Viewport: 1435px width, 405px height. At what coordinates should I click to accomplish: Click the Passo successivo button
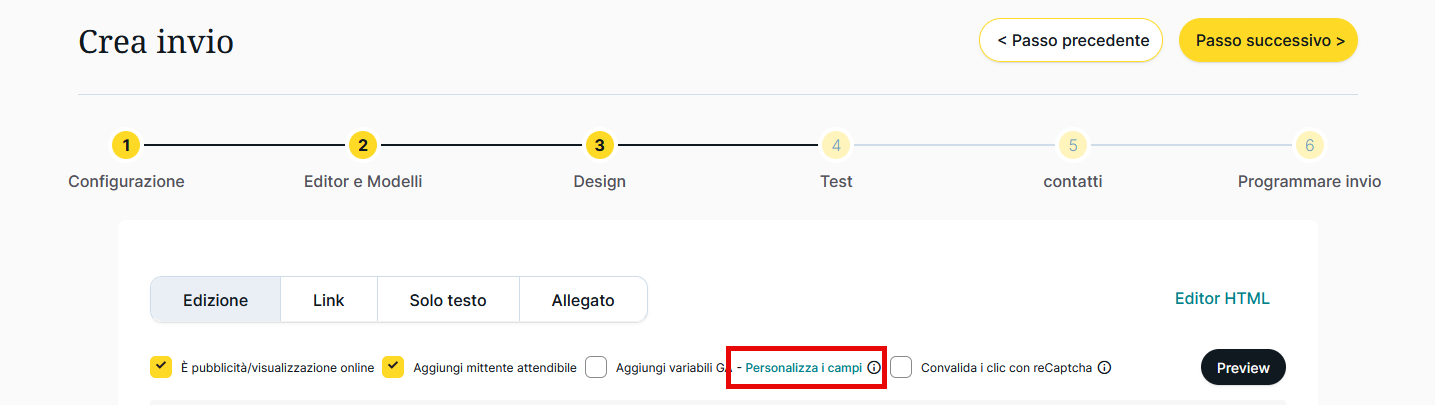click(x=1268, y=41)
